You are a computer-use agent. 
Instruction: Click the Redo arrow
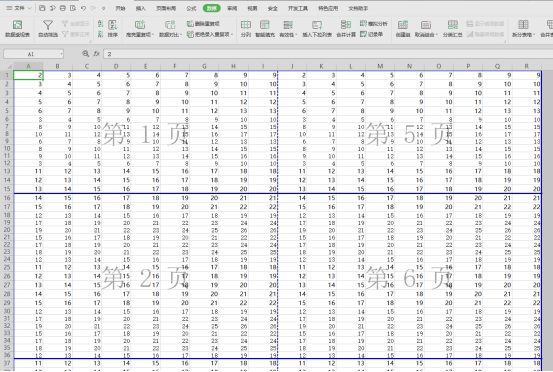tap(93, 8)
